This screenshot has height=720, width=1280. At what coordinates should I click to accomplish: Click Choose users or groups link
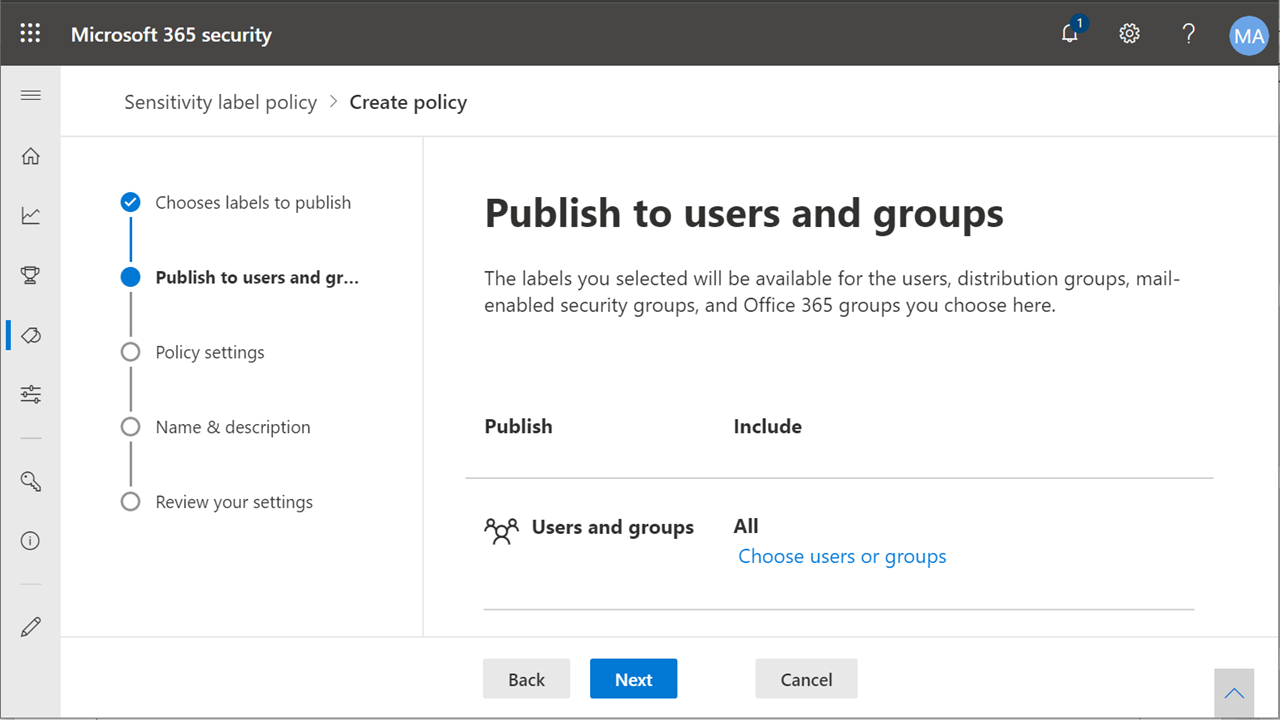coord(842,556)
